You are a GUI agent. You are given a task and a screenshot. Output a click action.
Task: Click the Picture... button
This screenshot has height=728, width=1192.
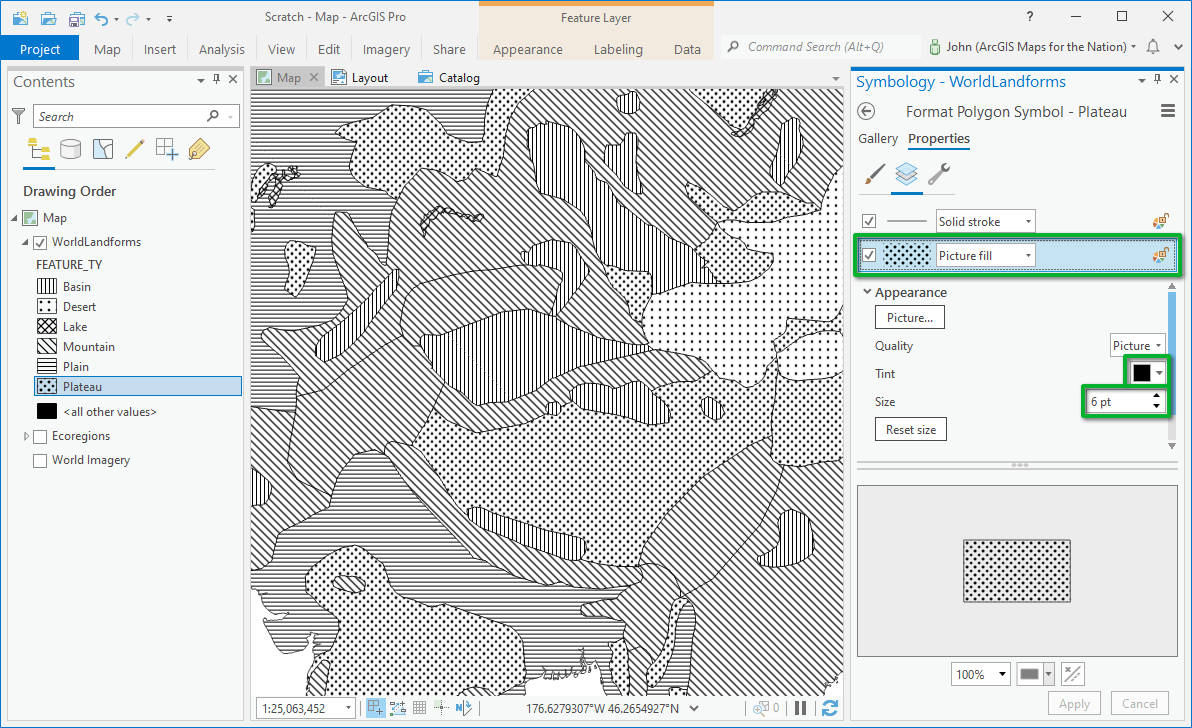909,318
